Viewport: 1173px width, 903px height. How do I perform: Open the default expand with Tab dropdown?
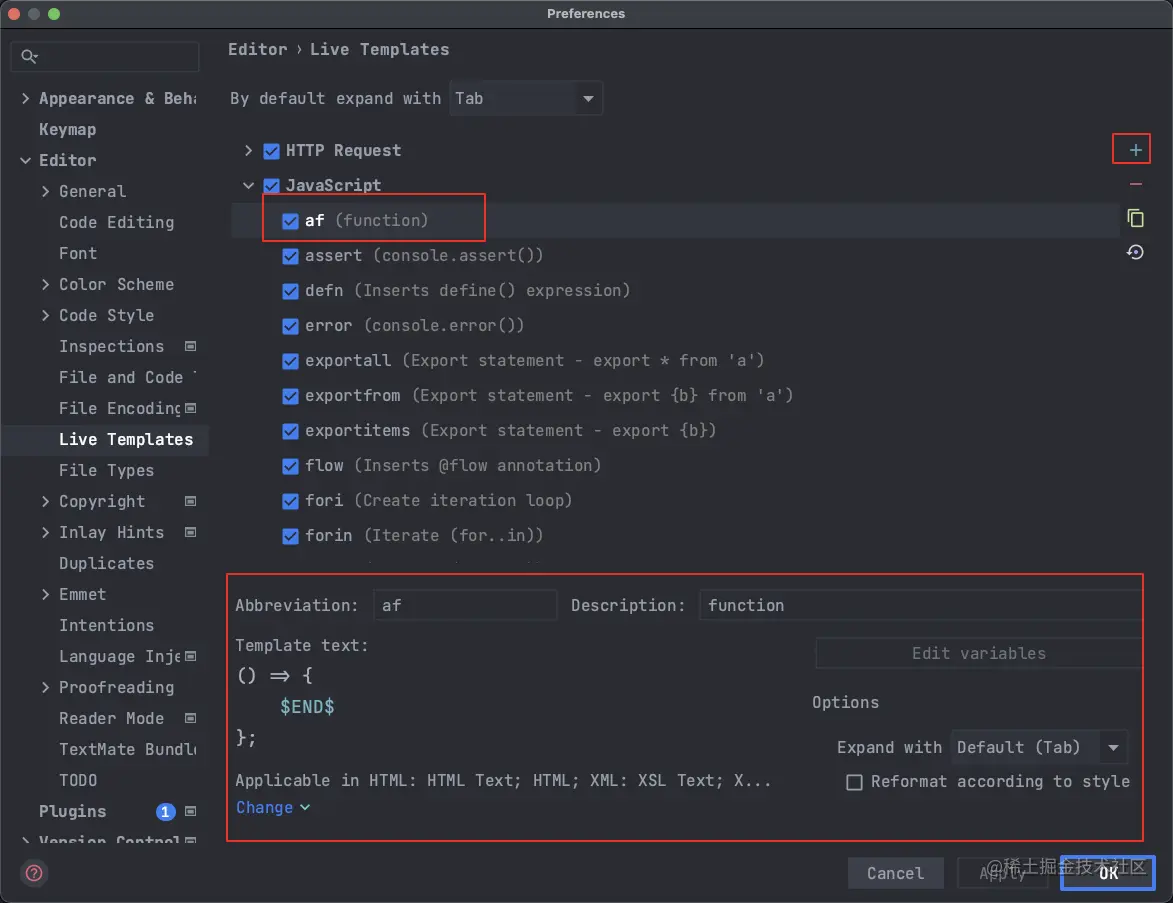526,98
